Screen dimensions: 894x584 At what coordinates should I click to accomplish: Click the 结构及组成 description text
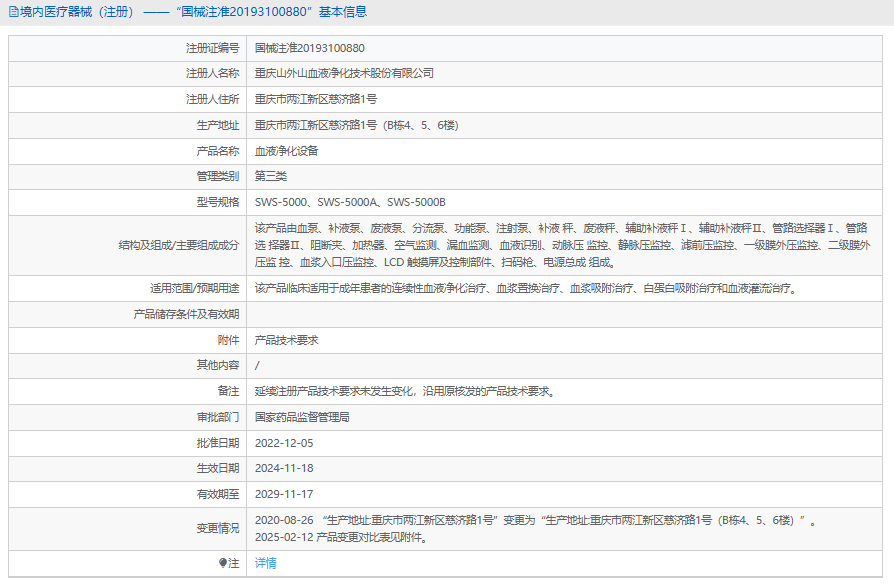[x=560, y=245]
